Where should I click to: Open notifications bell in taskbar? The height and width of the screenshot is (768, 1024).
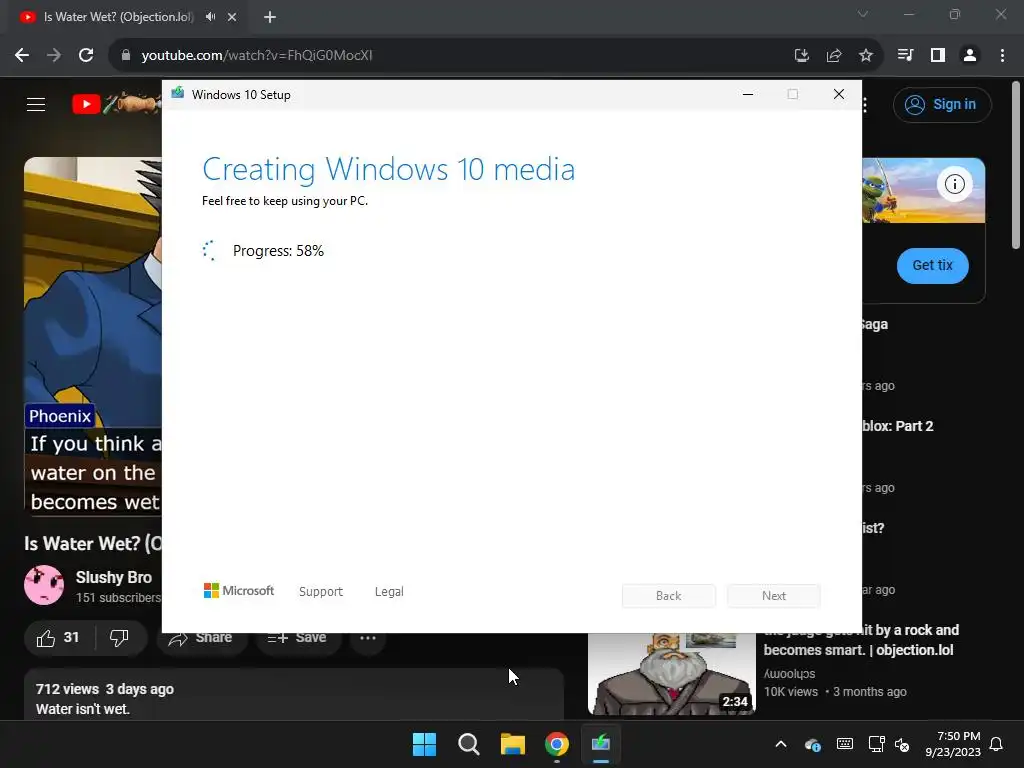(997, 744)
